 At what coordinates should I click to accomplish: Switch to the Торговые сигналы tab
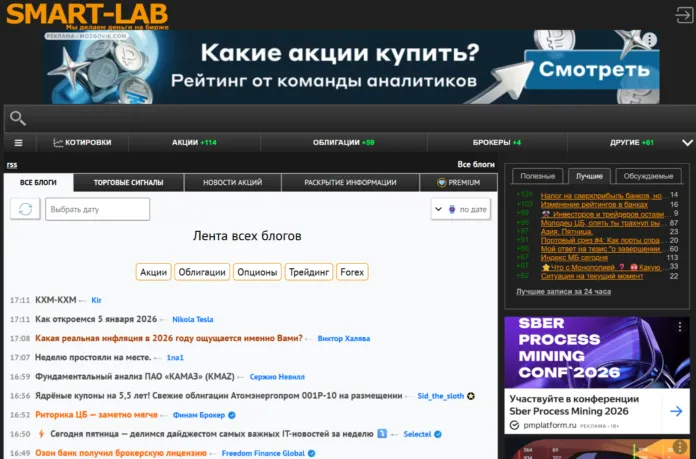[128, 182]
